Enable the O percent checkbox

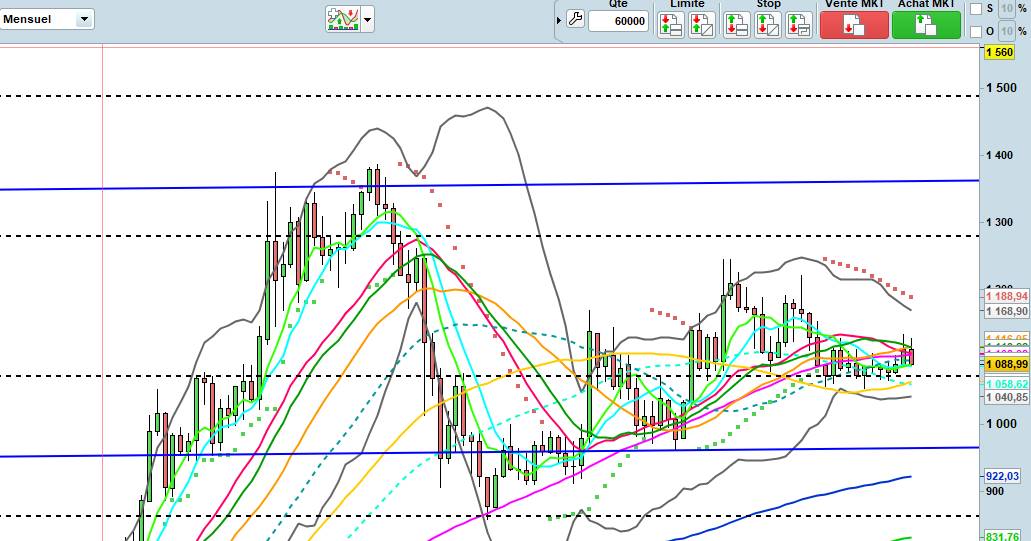976,32
